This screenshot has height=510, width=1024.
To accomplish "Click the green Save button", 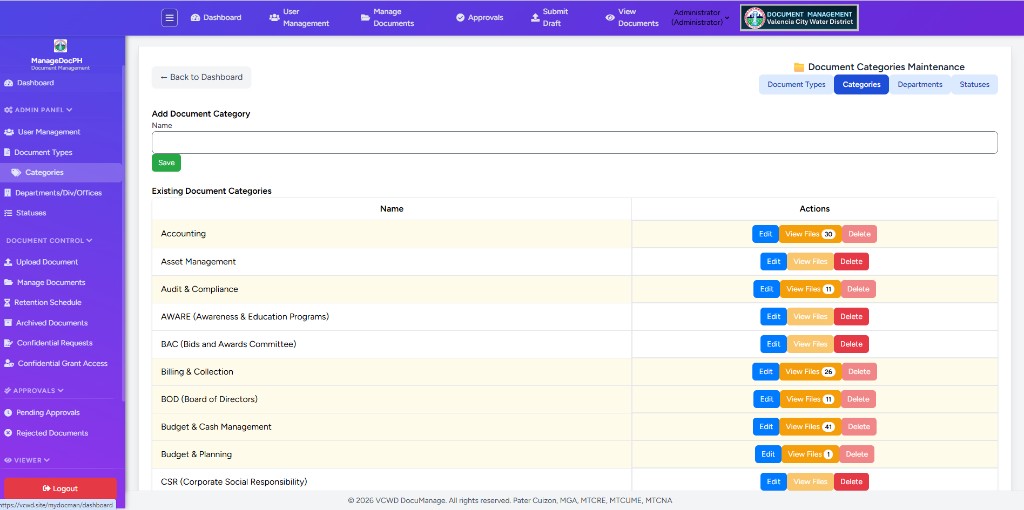I will point(167,163).
